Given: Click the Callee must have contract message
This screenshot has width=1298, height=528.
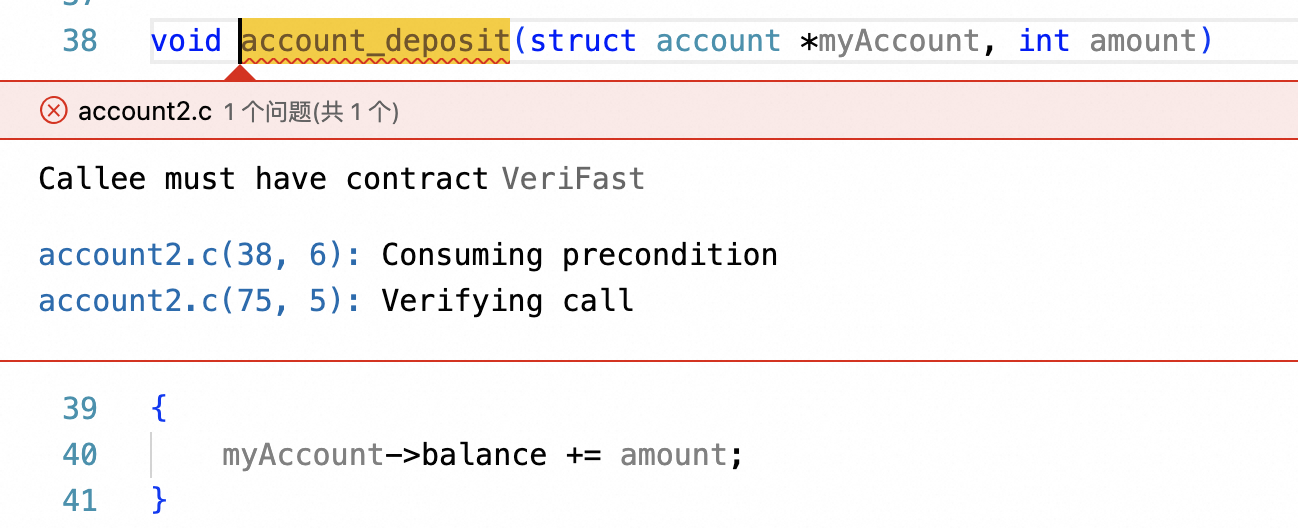Looking at the screenshot, I should 263,179.
